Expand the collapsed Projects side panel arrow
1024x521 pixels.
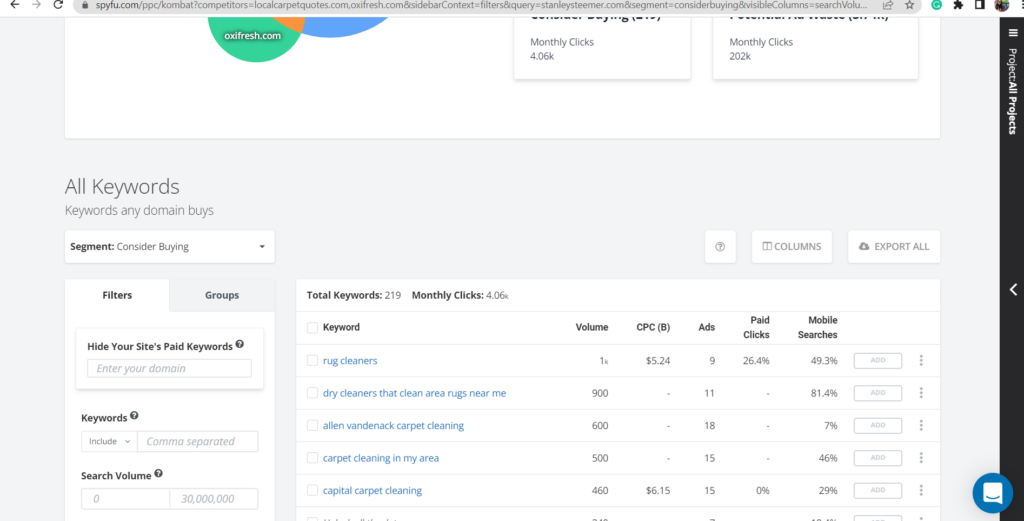tap(1012, 290)
